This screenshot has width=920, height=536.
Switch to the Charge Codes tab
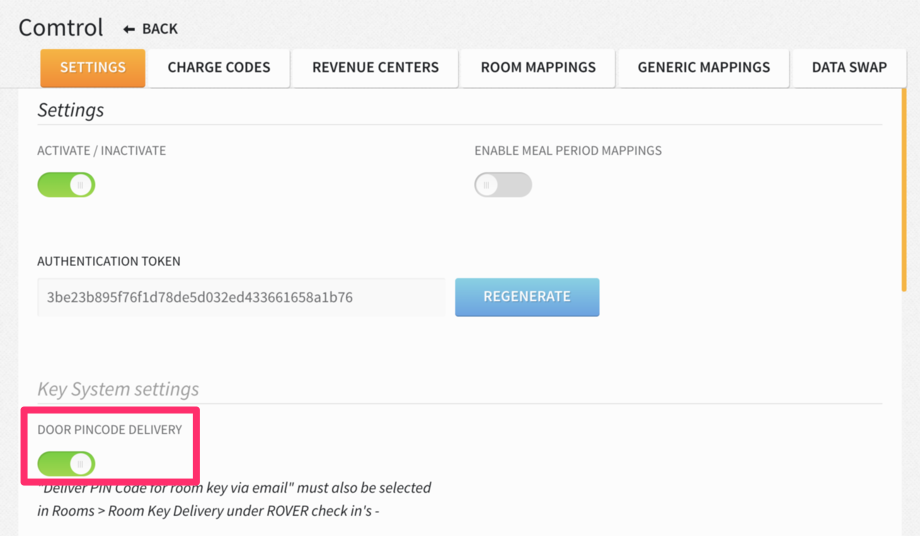point(219,68)
